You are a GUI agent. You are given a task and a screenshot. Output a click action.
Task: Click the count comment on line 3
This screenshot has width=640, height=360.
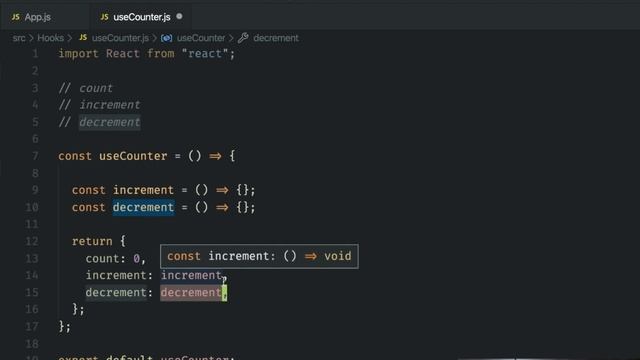pos(85,88)
